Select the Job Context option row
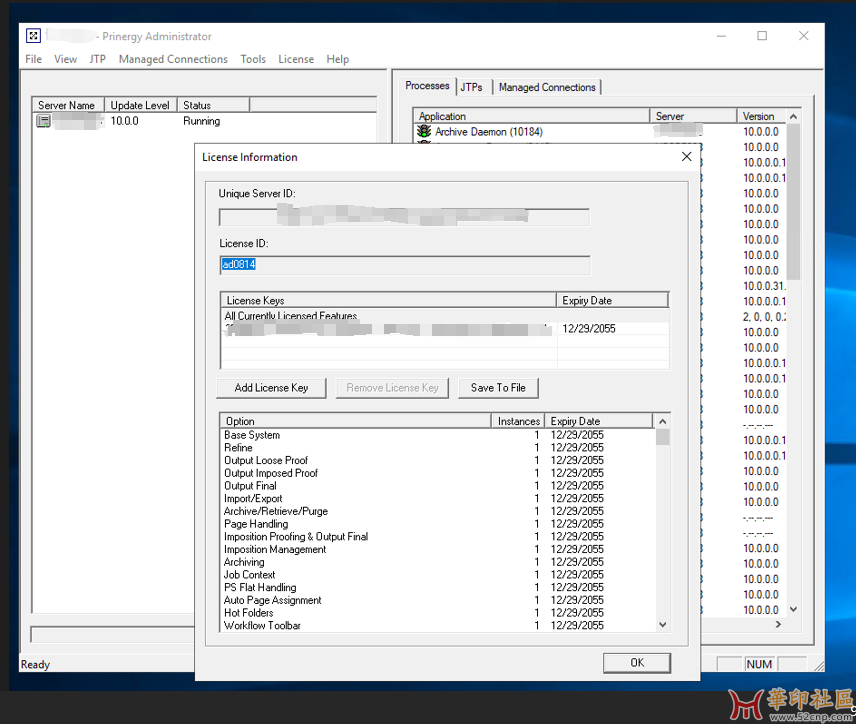The image size is (856, 724). (437, 574)
